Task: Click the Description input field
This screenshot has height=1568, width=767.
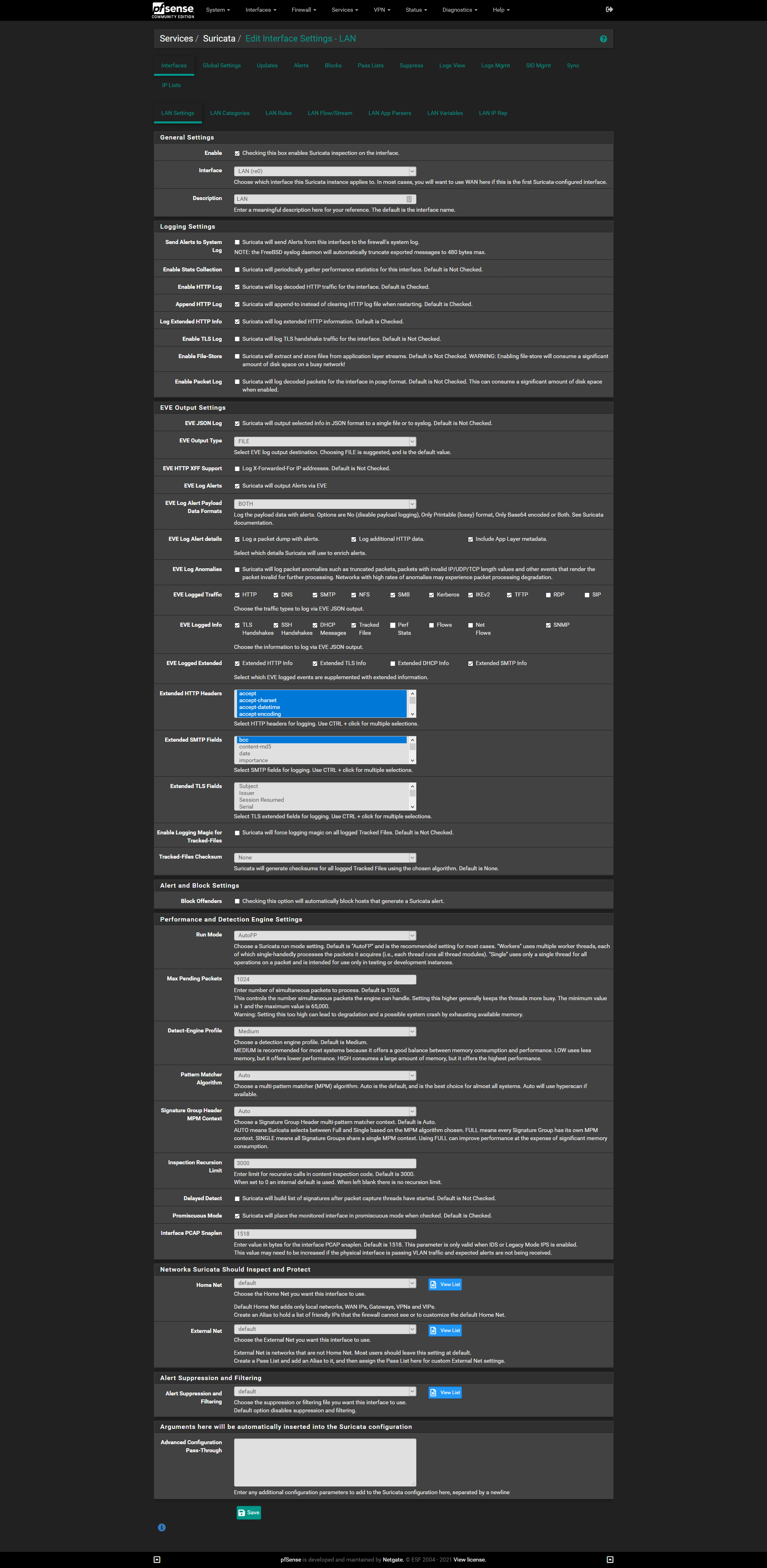Action: 325,199
